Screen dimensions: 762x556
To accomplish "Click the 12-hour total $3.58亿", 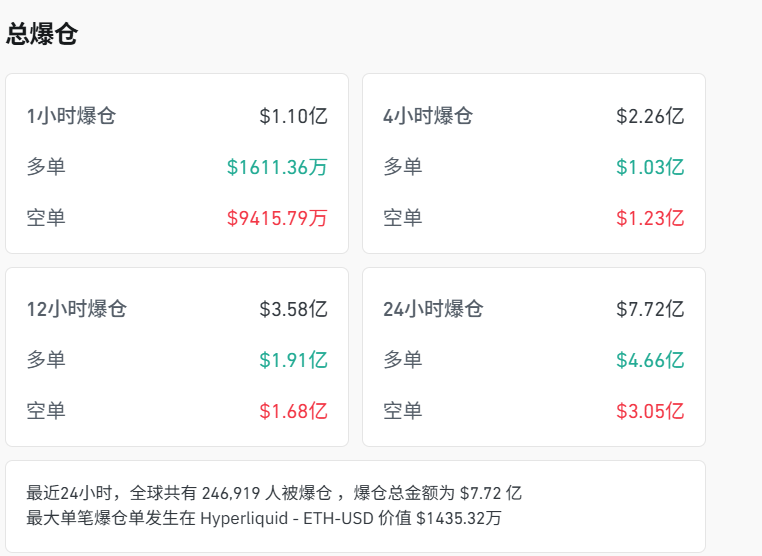I will pos(293,309).
